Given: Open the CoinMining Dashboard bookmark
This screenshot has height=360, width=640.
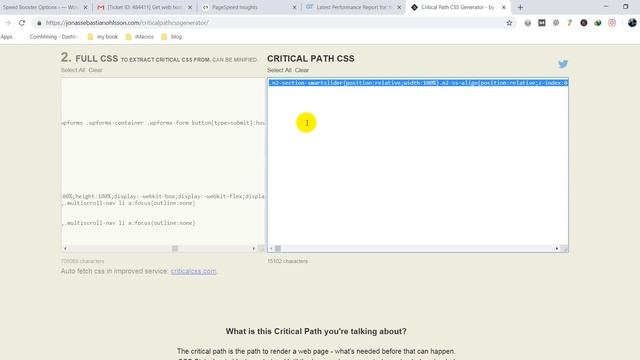Looking at the screenshot, I should pyautogui.click(x=53, y=37).
